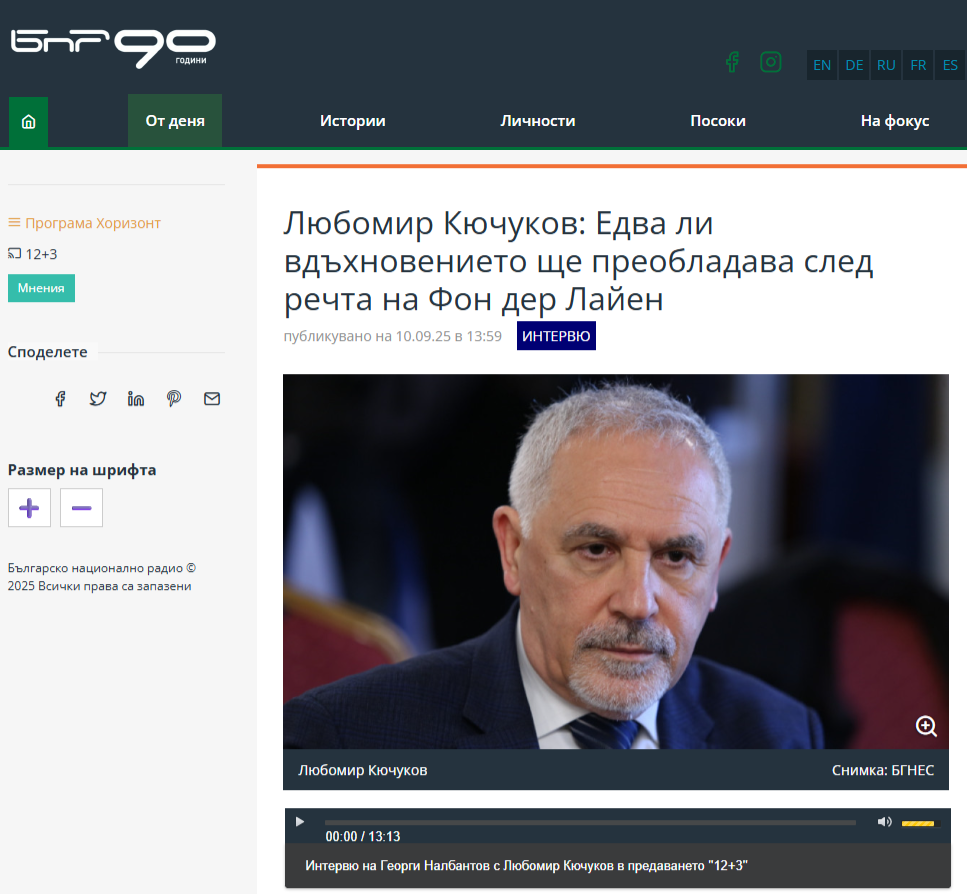Pin the article on Pinterest
This screenshot has width=967, height=894.
174,399
